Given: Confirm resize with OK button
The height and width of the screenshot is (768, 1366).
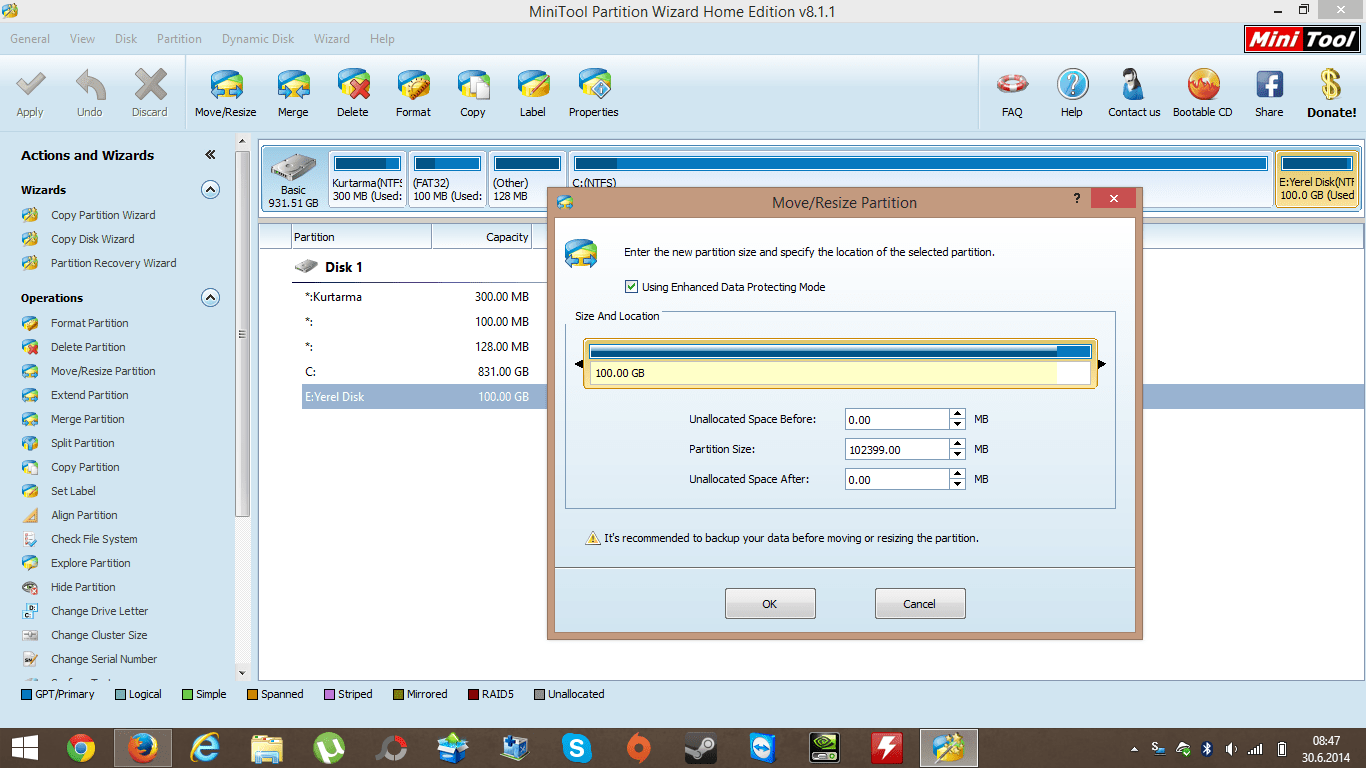Looking at the screenshot, I should point(770,604).
